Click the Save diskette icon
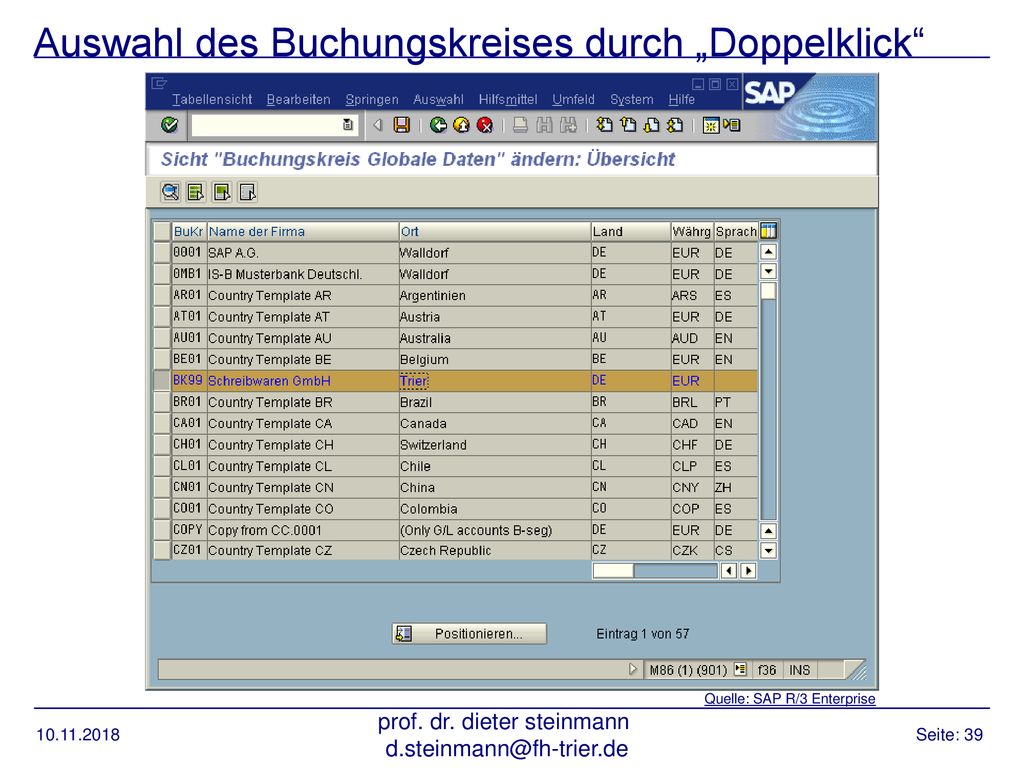1024x768 pixels. [401, 124]
